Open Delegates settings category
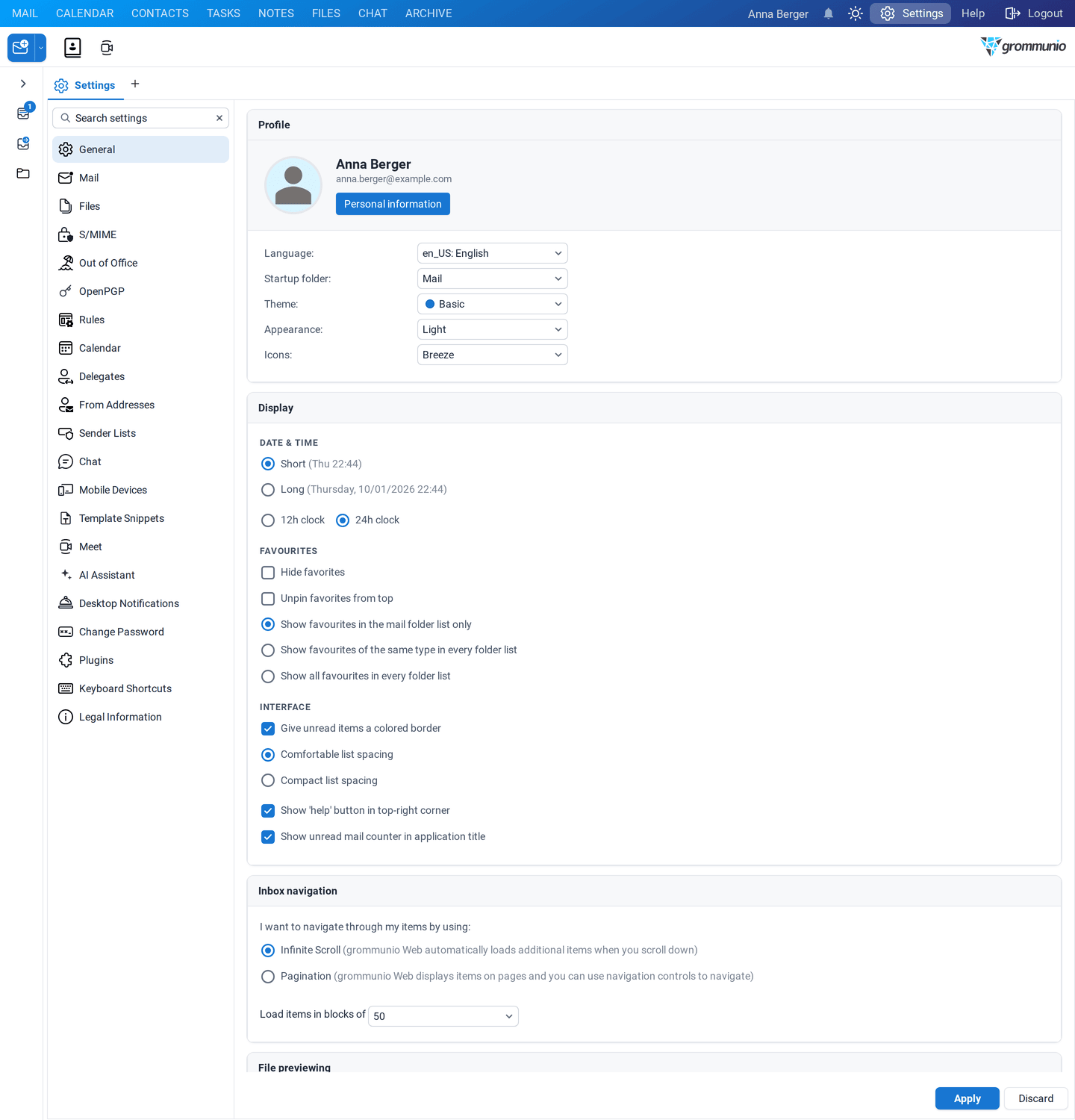 (140, 376)
